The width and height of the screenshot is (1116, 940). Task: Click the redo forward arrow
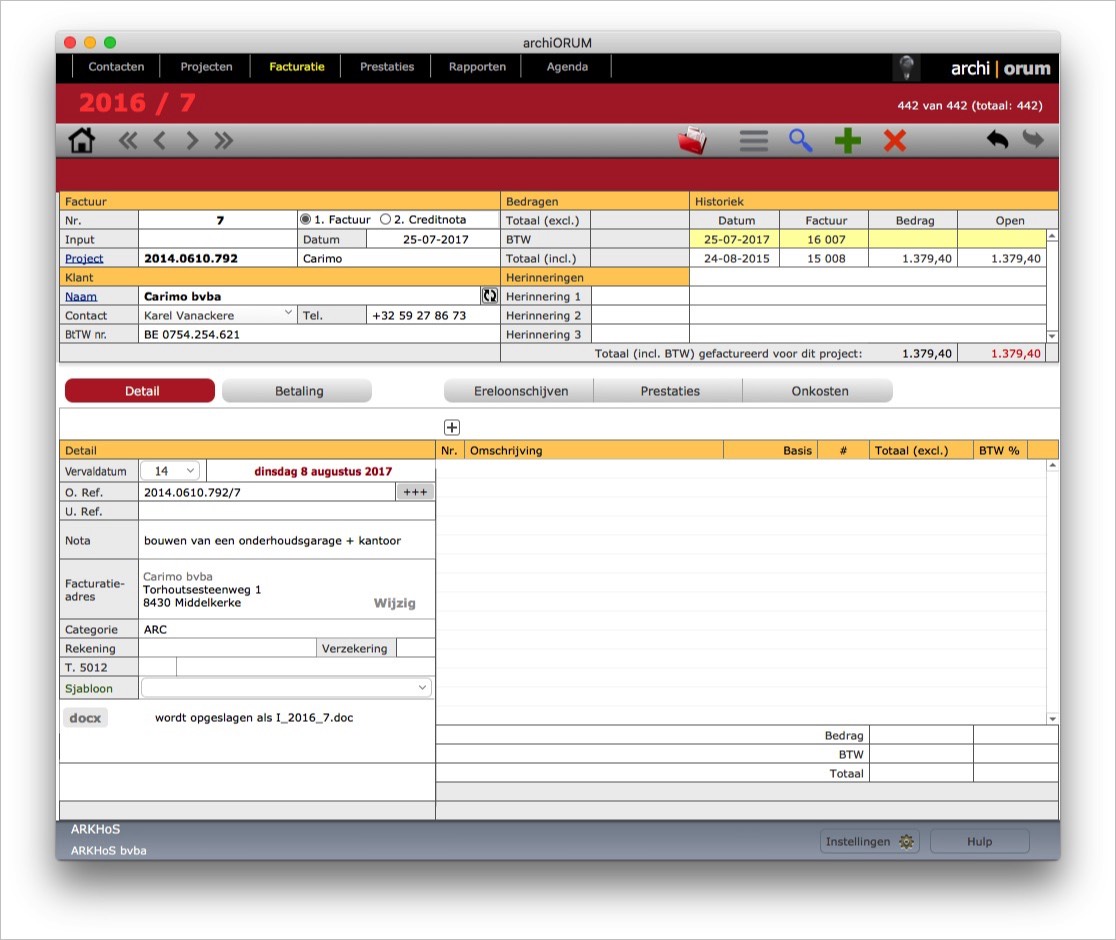click(1033, 139)
